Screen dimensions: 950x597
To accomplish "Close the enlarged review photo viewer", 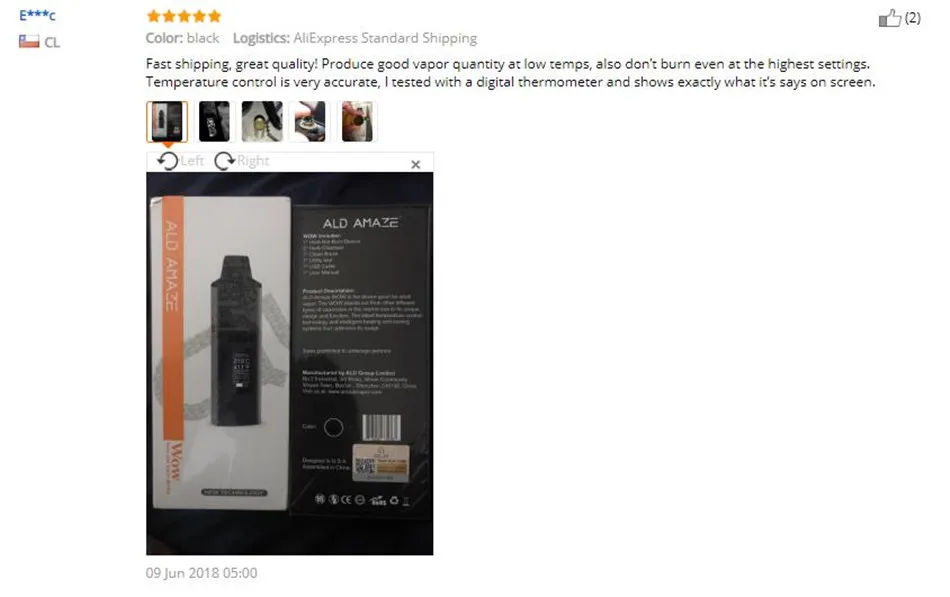I will click(416, 164).
